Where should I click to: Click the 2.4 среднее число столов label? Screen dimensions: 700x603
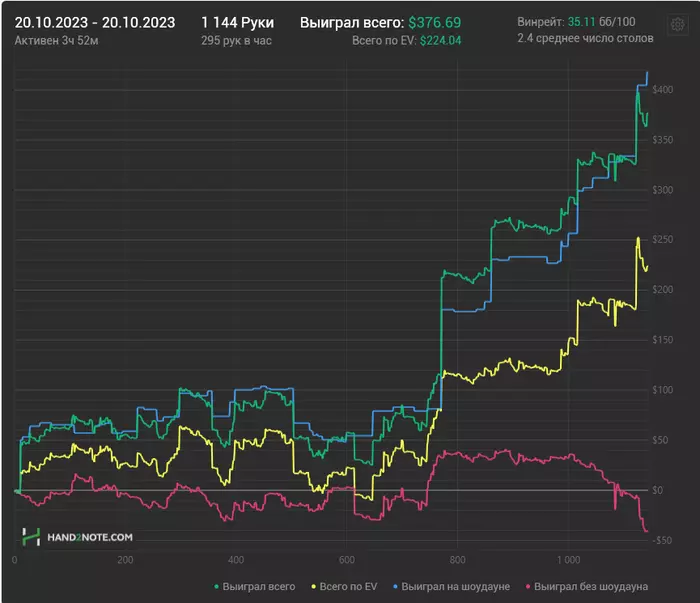click(x=585, y=38)
